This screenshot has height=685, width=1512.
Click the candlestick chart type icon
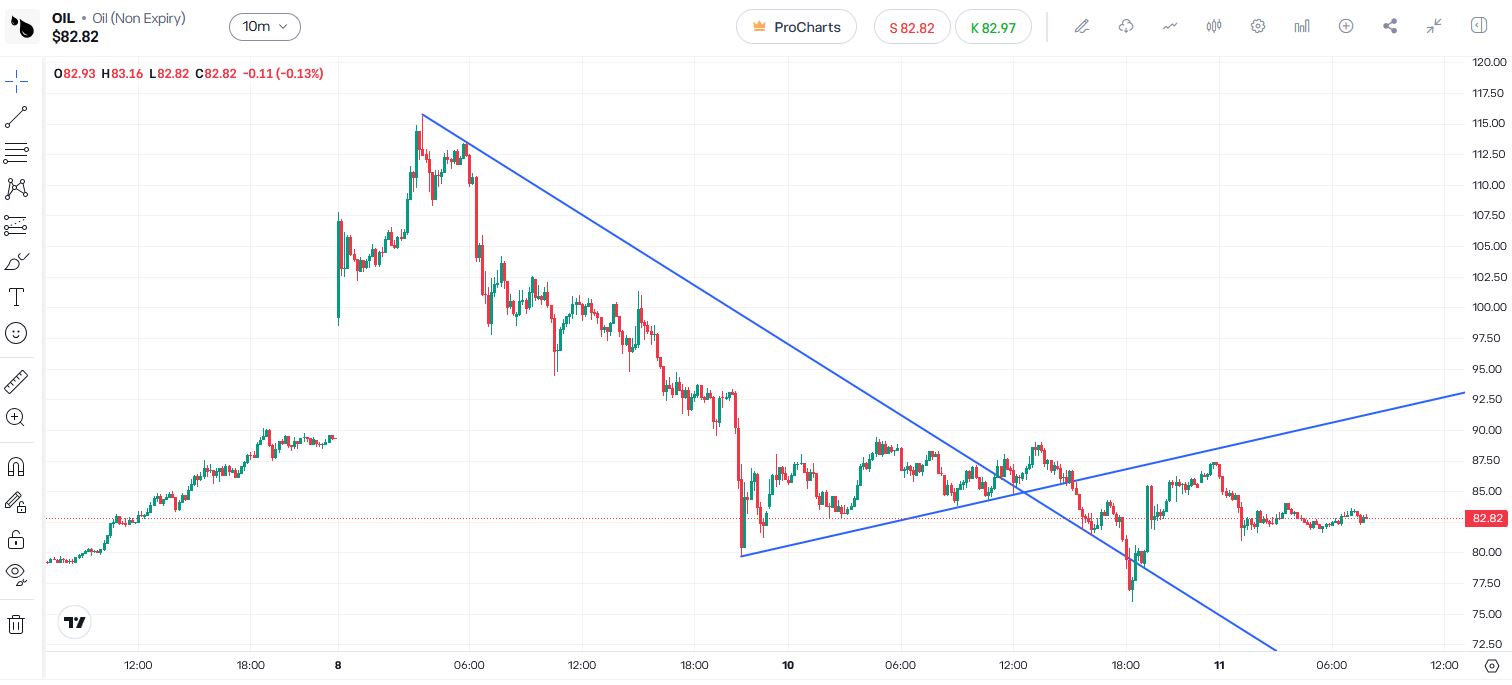tap(1214, 27)
